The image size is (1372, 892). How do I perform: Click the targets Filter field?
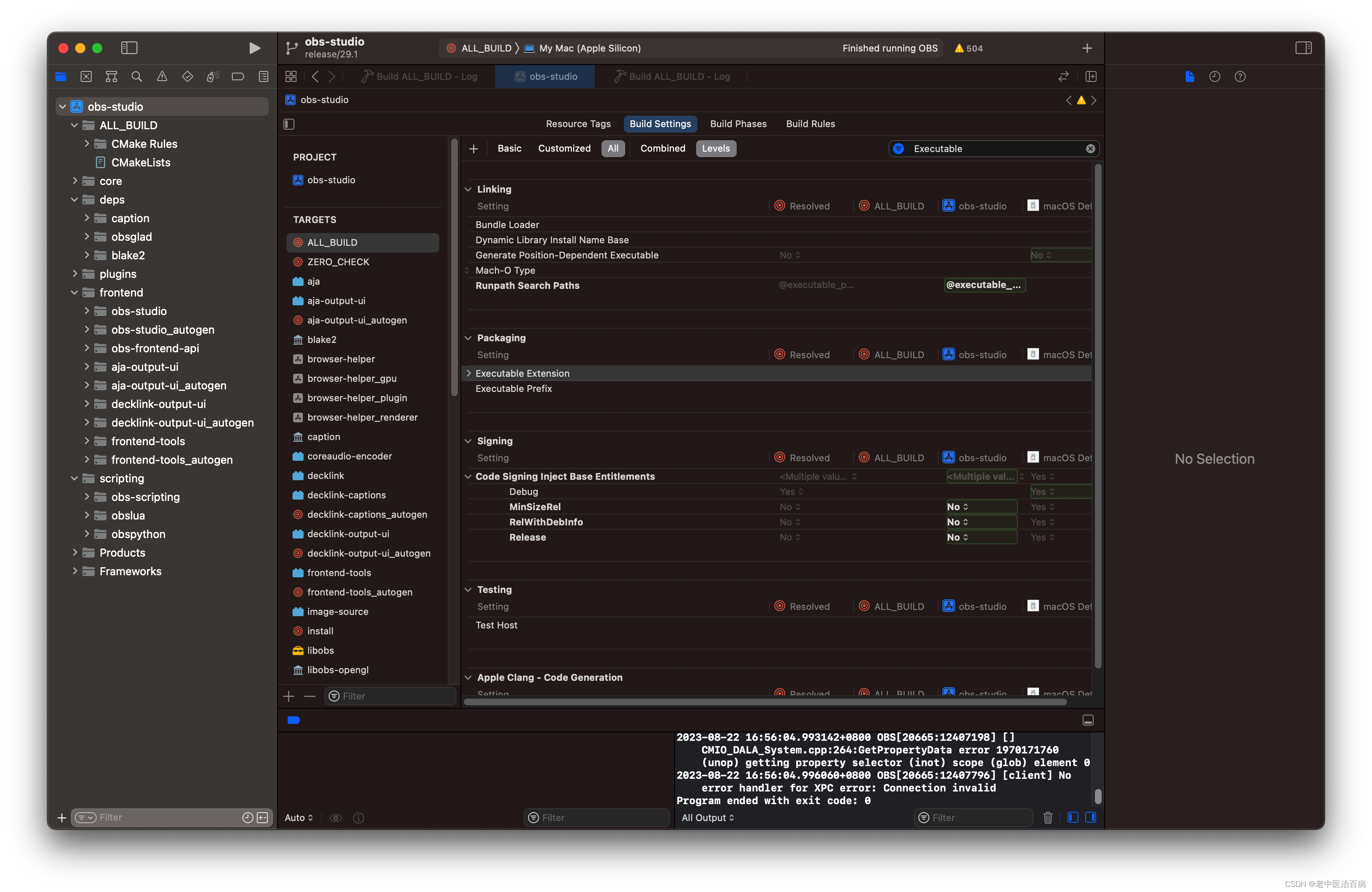(390, 696)
